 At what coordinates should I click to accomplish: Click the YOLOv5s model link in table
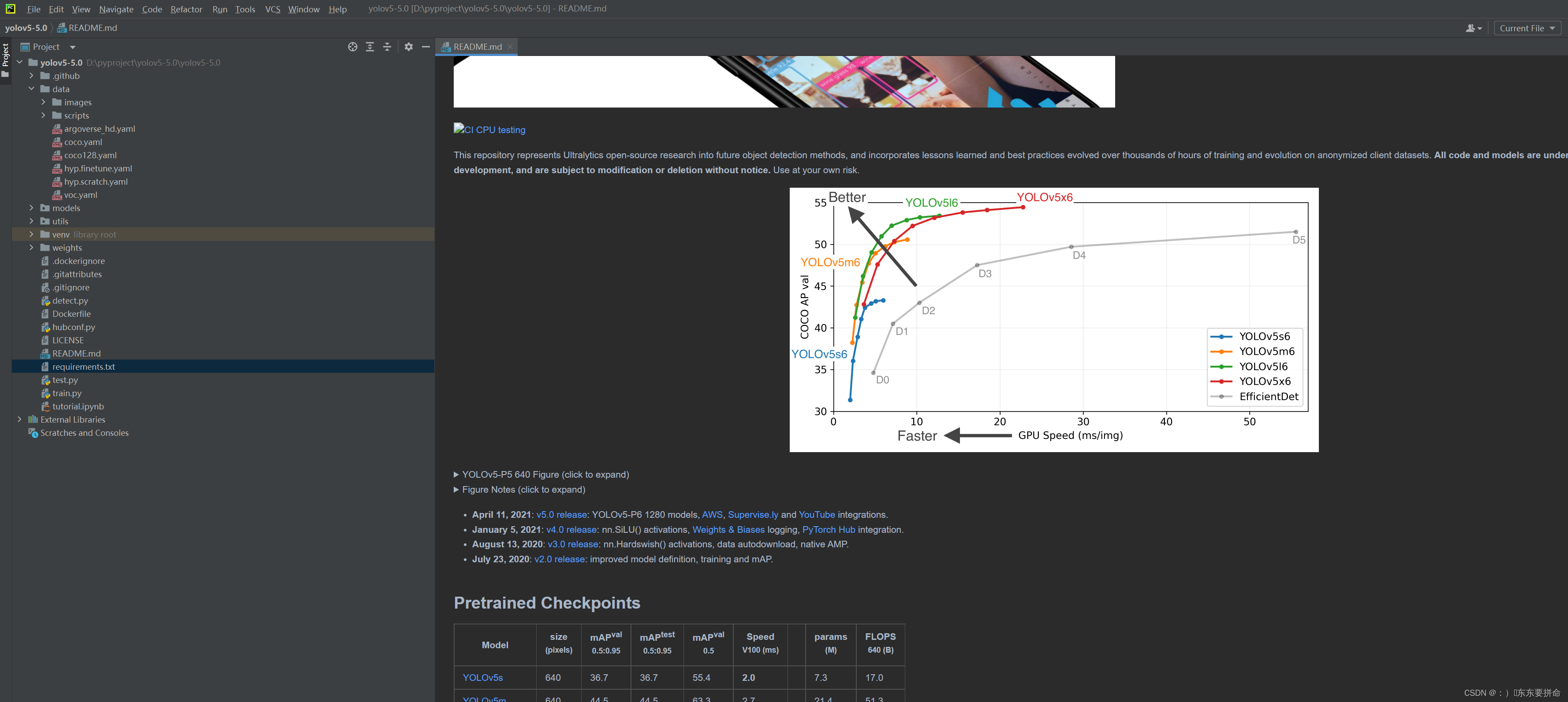482,677
